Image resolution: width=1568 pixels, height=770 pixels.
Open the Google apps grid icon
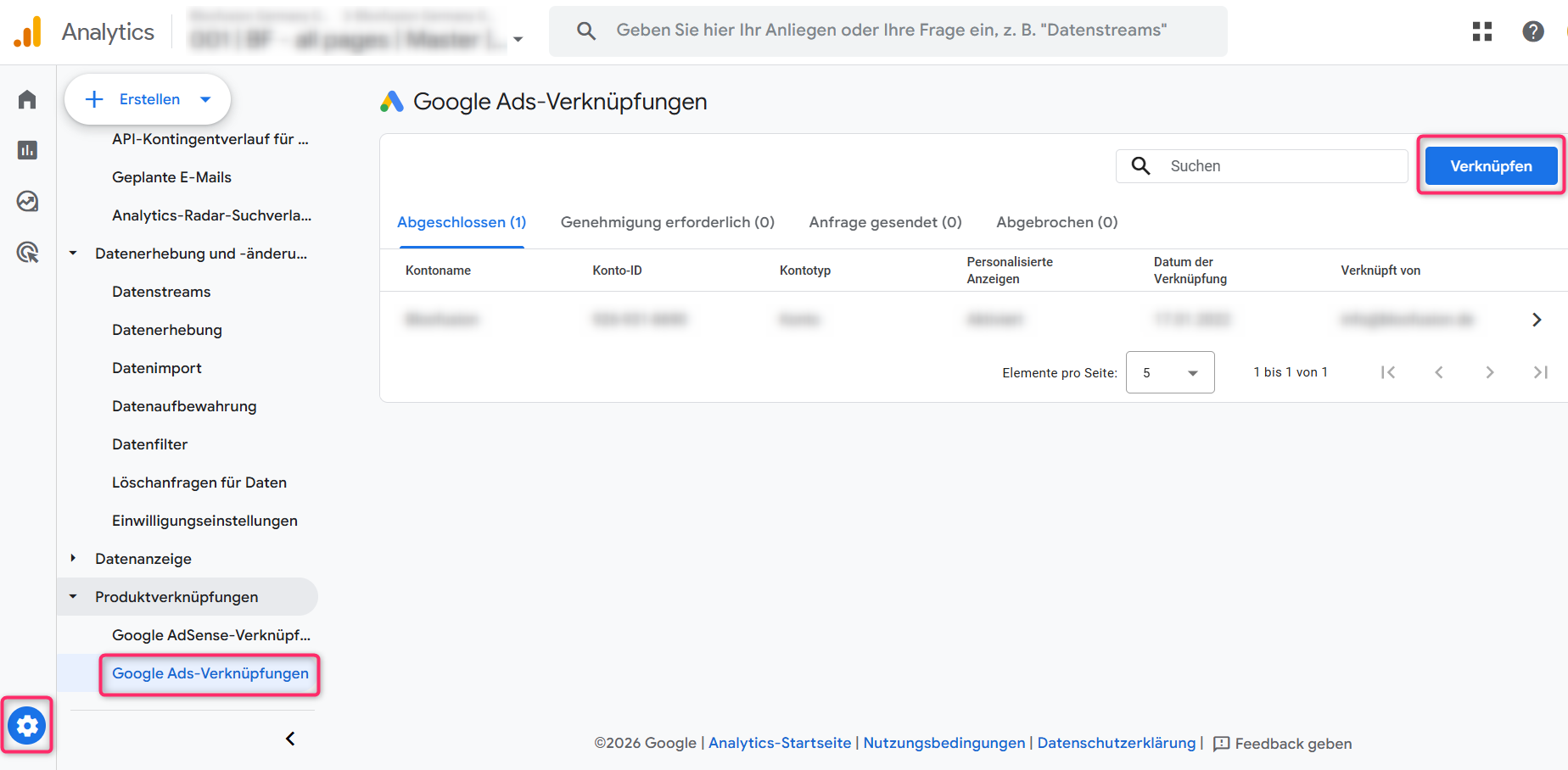coord(1481,31)
